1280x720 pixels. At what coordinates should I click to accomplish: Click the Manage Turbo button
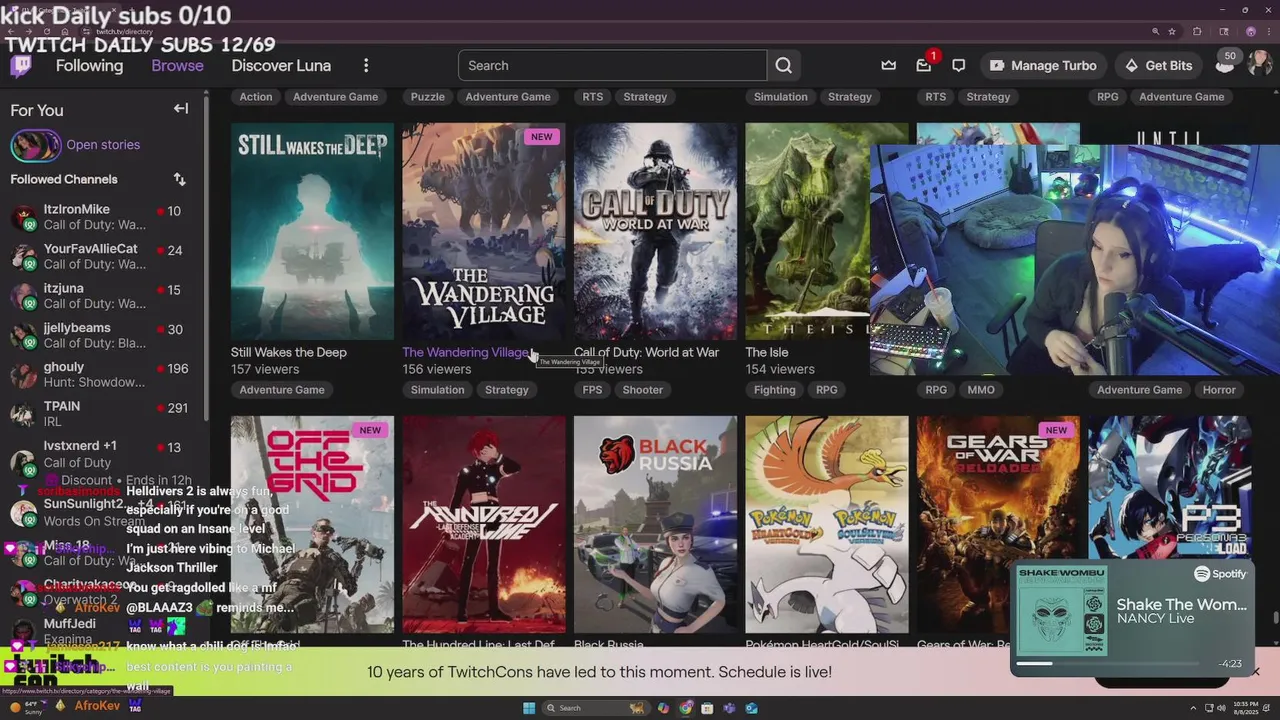(x=1042, y=65)
